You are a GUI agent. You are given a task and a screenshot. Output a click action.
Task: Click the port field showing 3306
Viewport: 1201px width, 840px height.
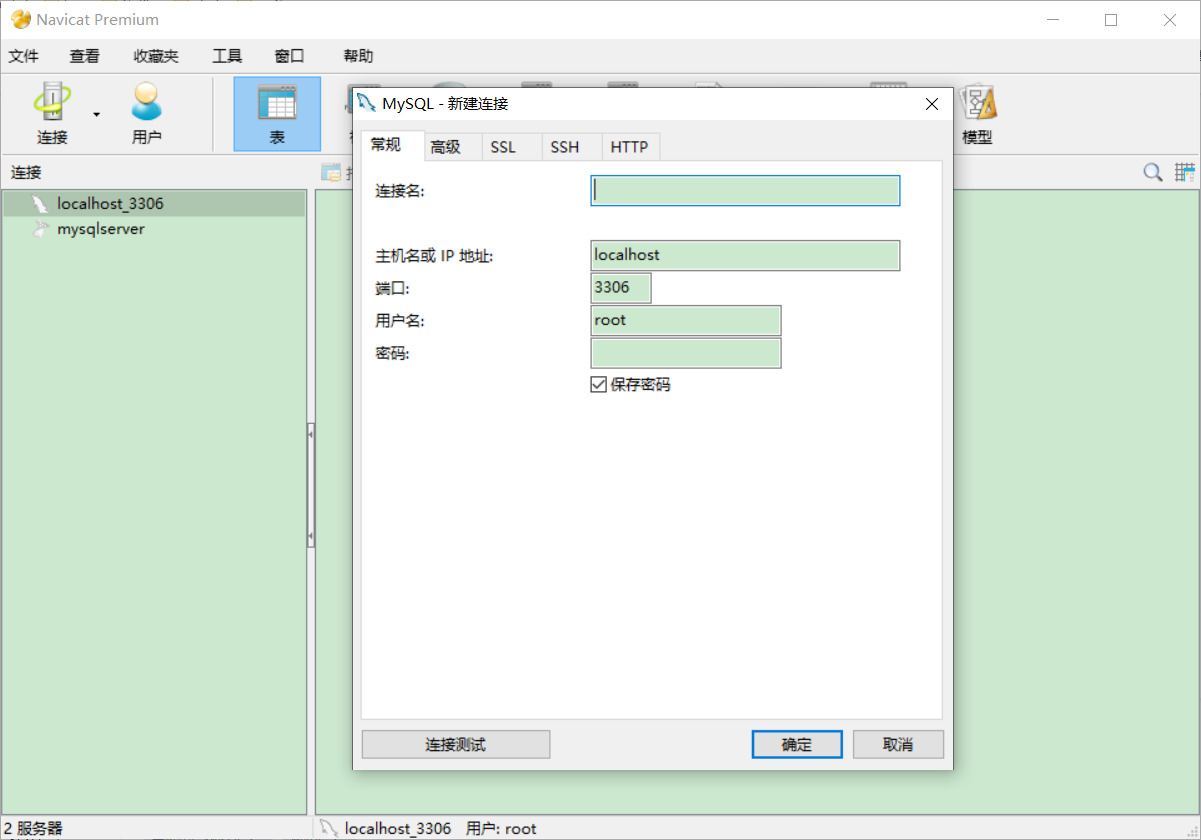pyautogui.click(x=621, y=288)
